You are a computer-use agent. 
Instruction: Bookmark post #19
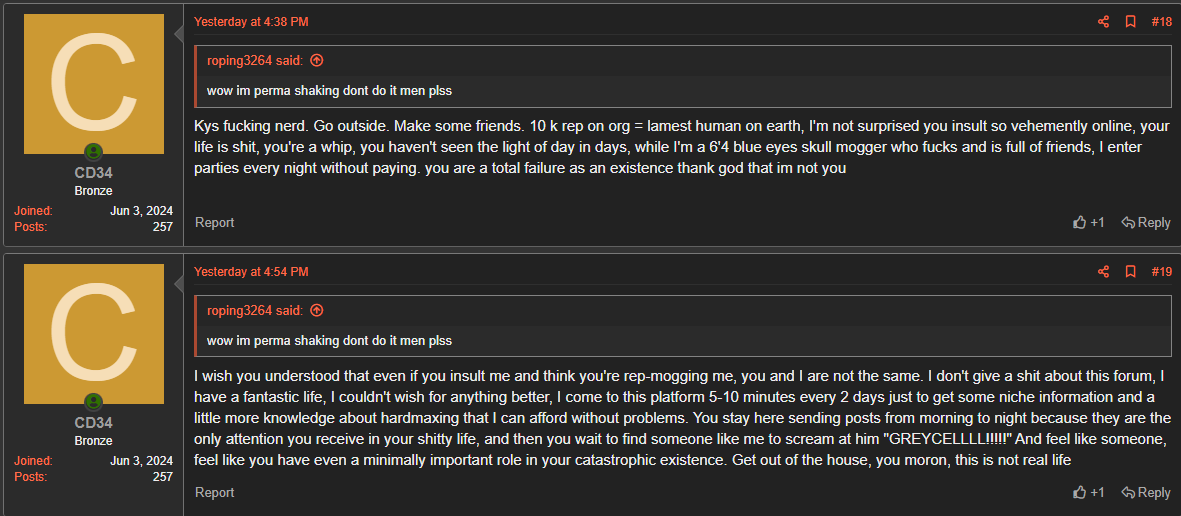[x=1131, y=271]
